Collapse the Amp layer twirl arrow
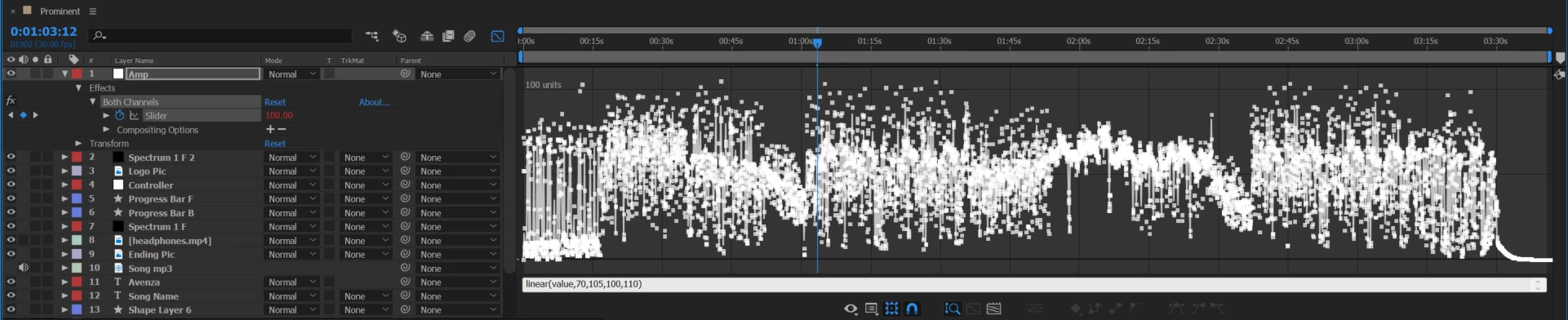The height and width of the screenshot is (320, 1568). pyautogui.click(x=64, y=73)
